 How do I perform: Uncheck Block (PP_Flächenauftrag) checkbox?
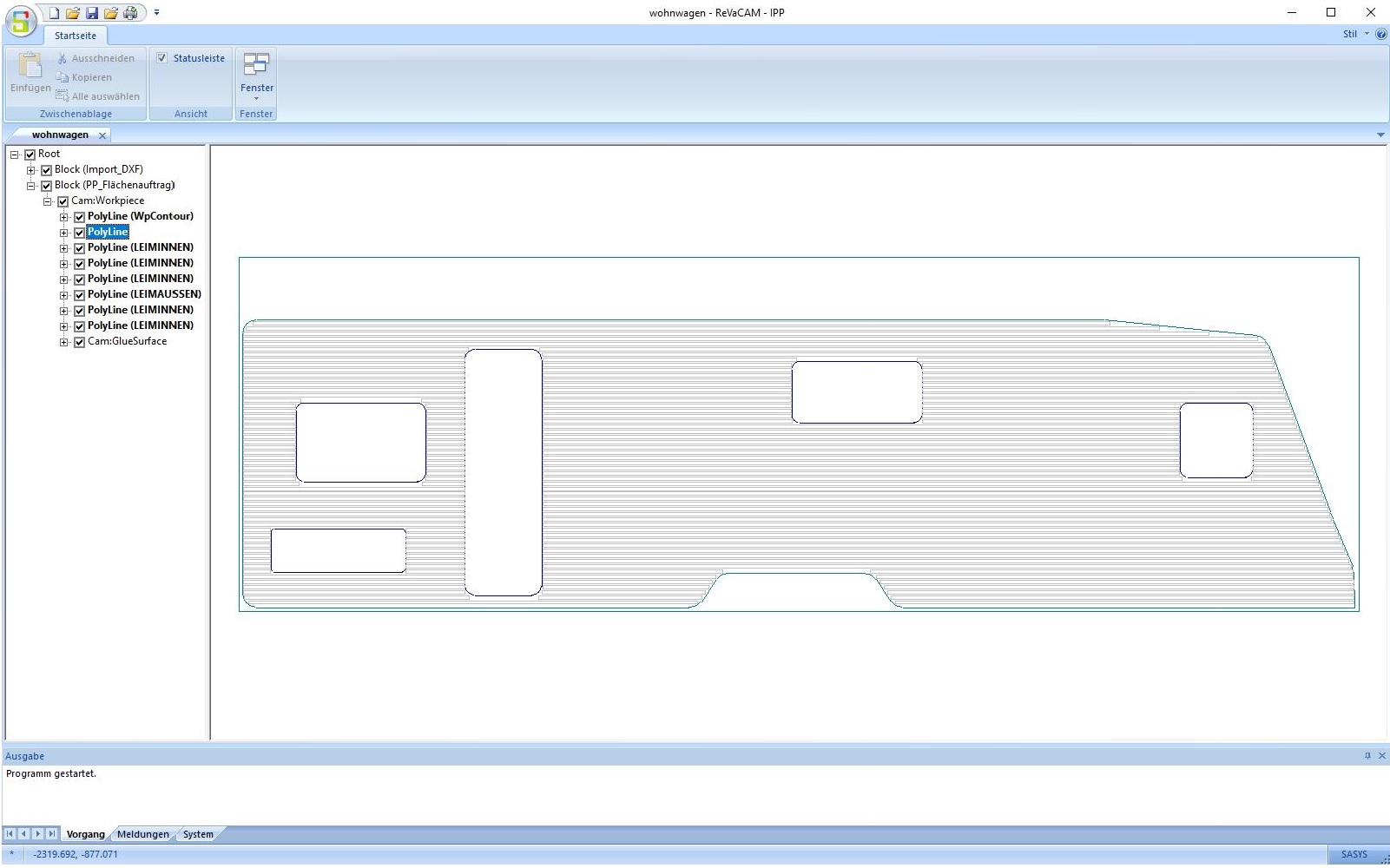(x=46, y=186)
